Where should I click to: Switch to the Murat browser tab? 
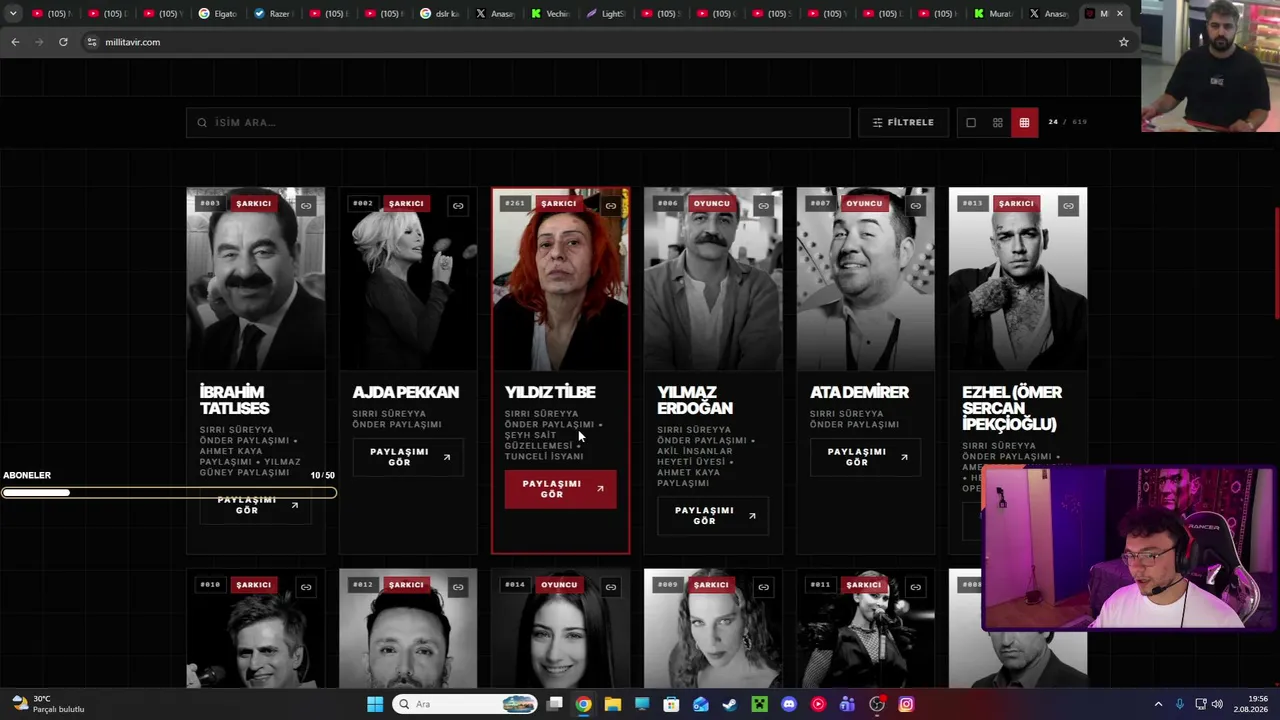coord(994,14)
